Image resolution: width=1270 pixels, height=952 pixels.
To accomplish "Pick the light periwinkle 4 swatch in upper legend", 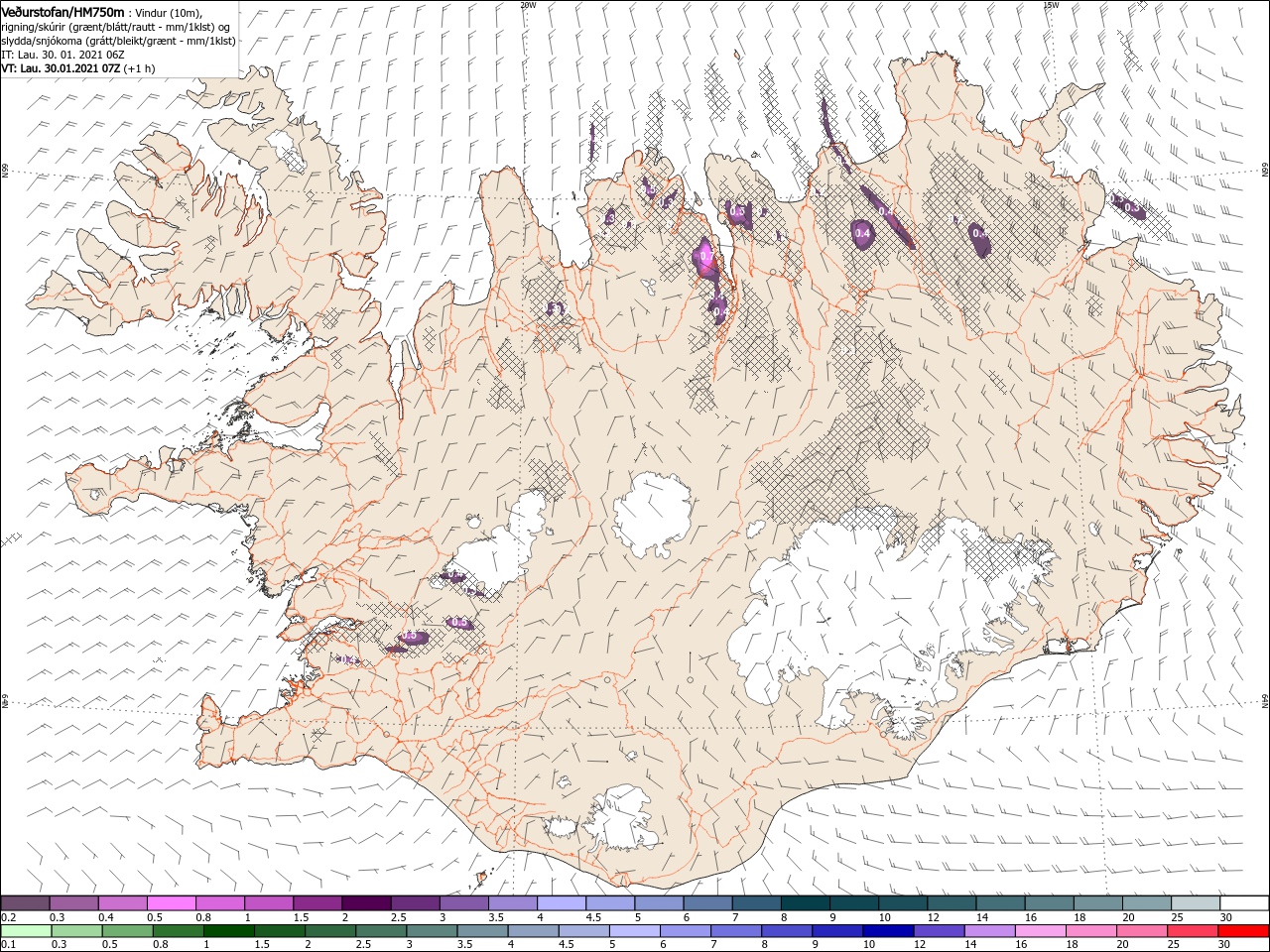I will 562,903.
